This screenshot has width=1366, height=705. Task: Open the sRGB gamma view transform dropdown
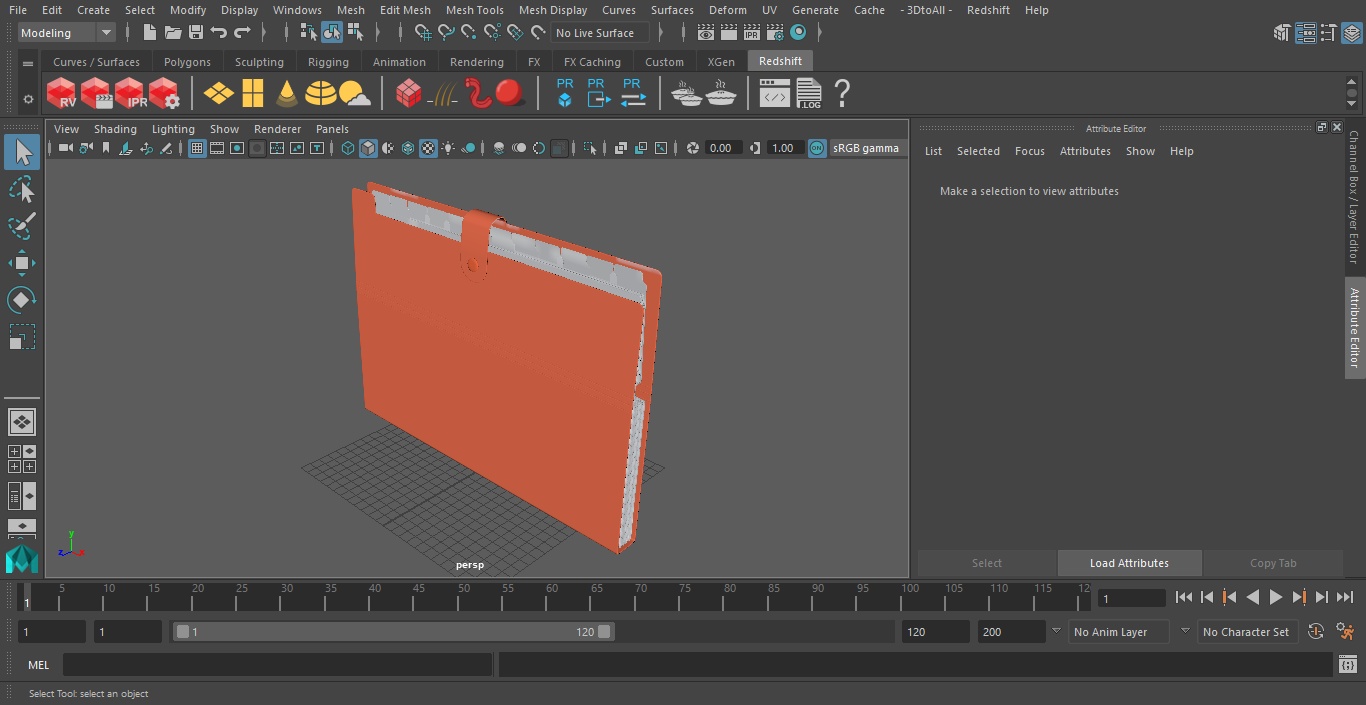866,148
